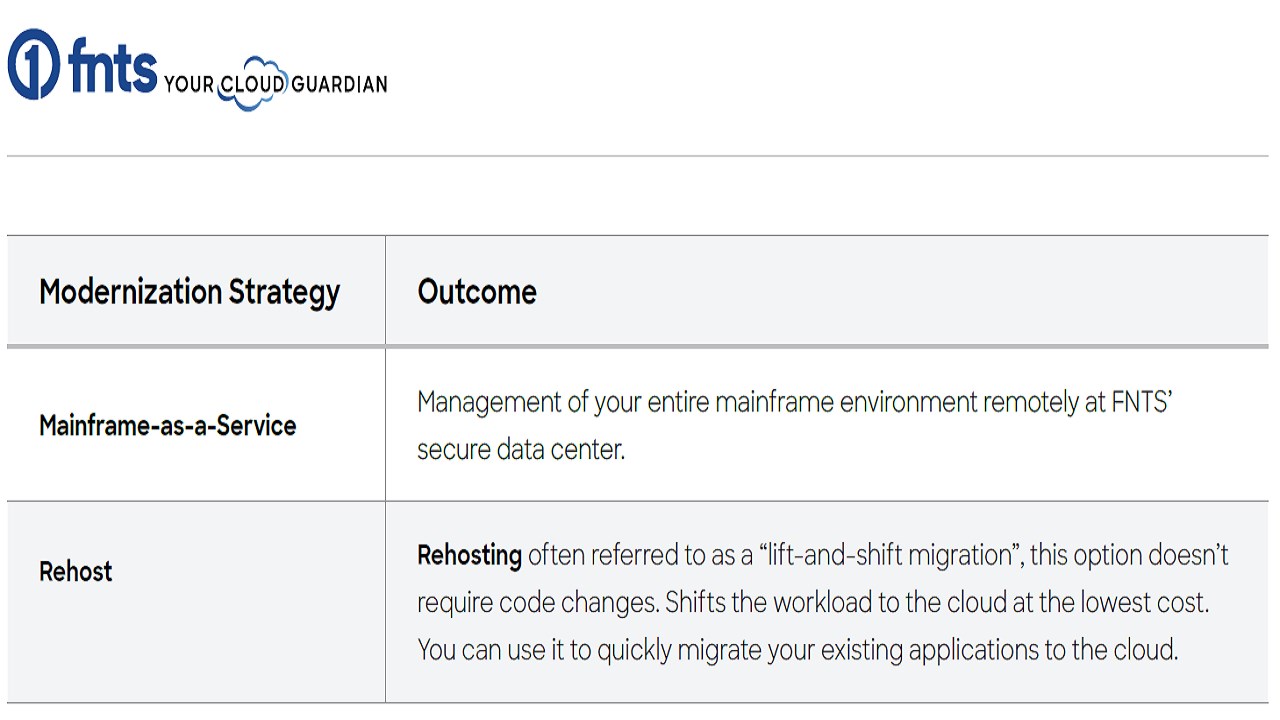
Task: Click "FNTS'" in the Mainframe description
Action: (x=1141, y=402)
